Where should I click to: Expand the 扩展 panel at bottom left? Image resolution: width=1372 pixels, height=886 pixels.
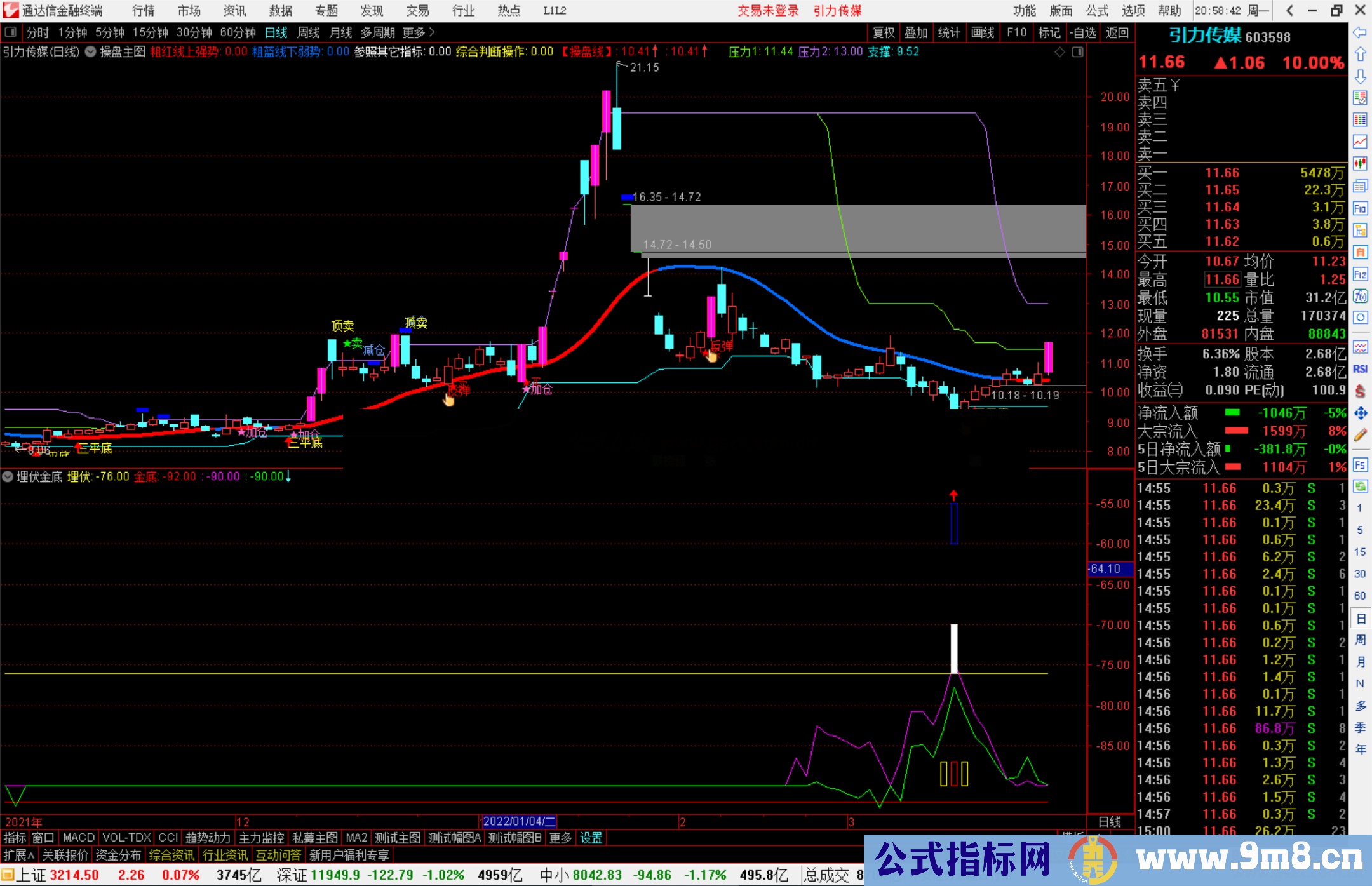click(18, 855)
